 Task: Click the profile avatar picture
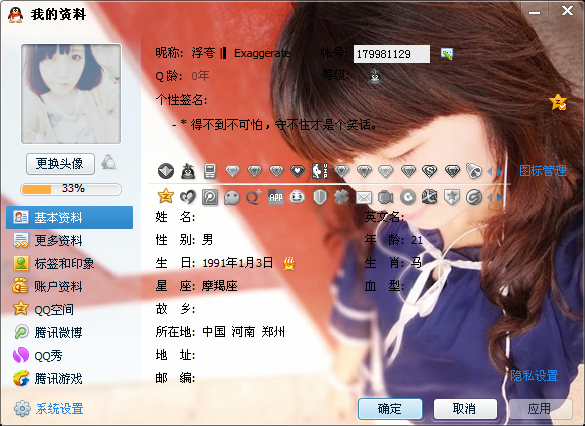coord(71,94)
